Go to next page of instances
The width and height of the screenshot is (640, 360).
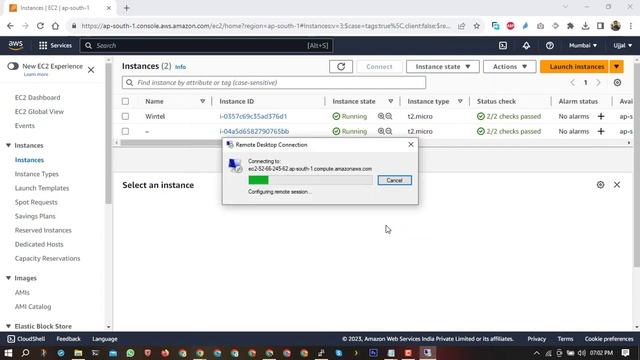[x=598, y=82]
